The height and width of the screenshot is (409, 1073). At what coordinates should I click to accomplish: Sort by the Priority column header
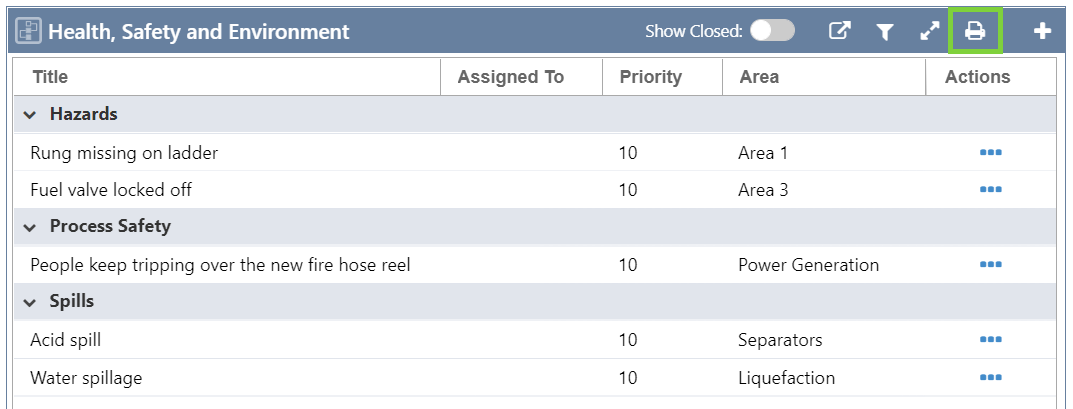click(650, 77)
